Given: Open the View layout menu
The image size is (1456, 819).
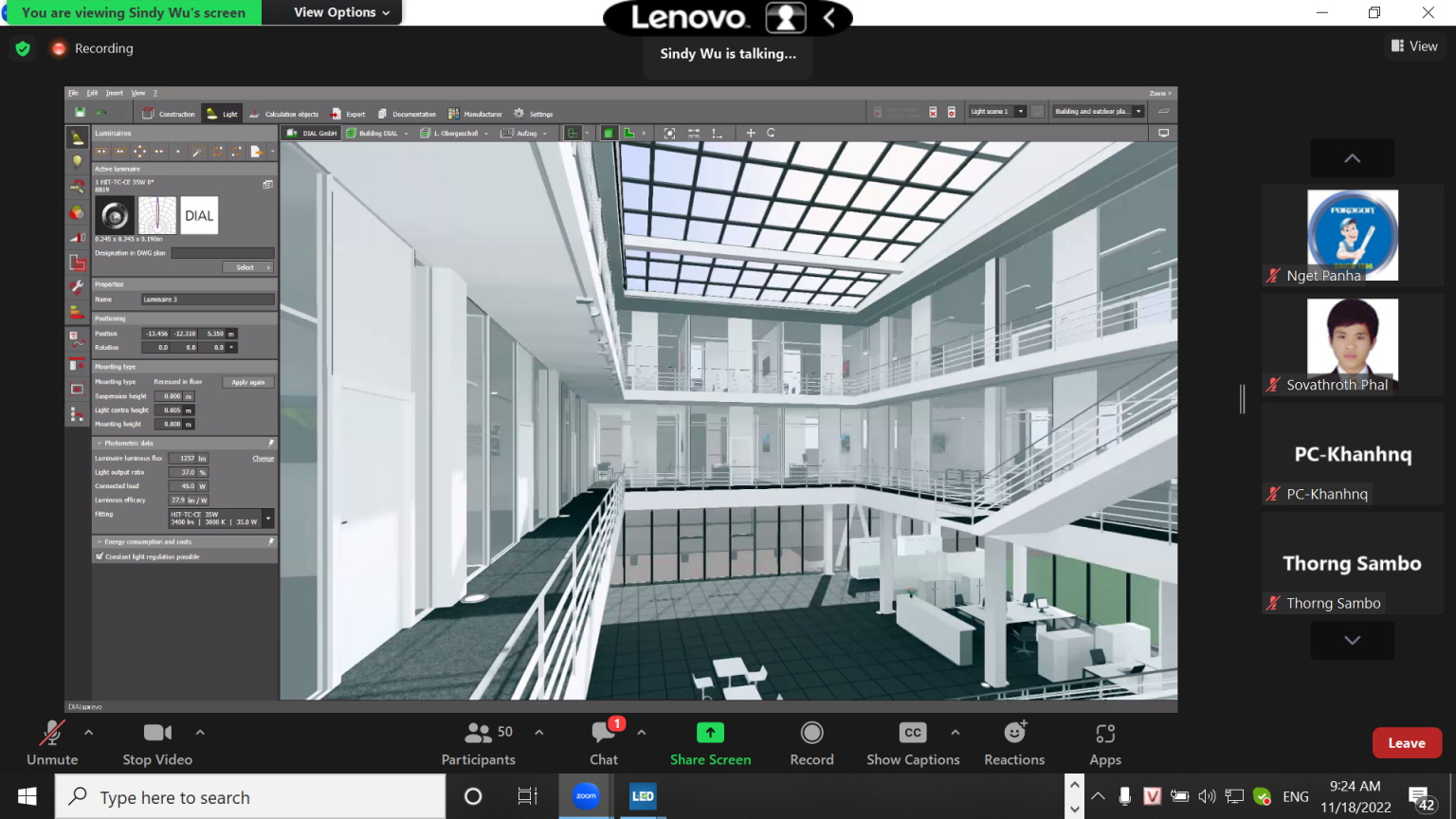Looking at the screenshot, I should click(x=1413, y=45).
